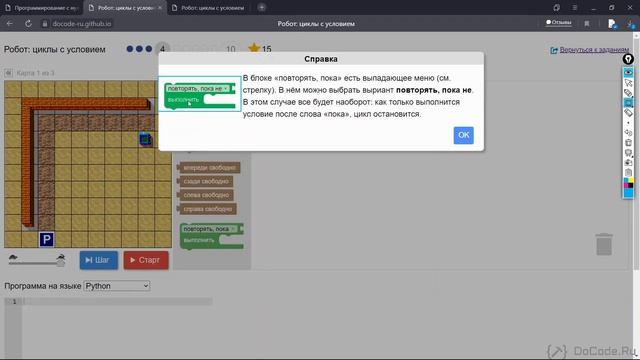Select the «сзади свободно» condition block

coord(205,181)
